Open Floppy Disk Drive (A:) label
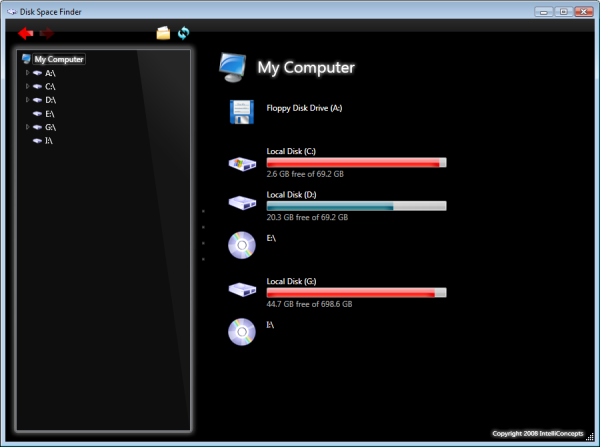 pos(304,108)
